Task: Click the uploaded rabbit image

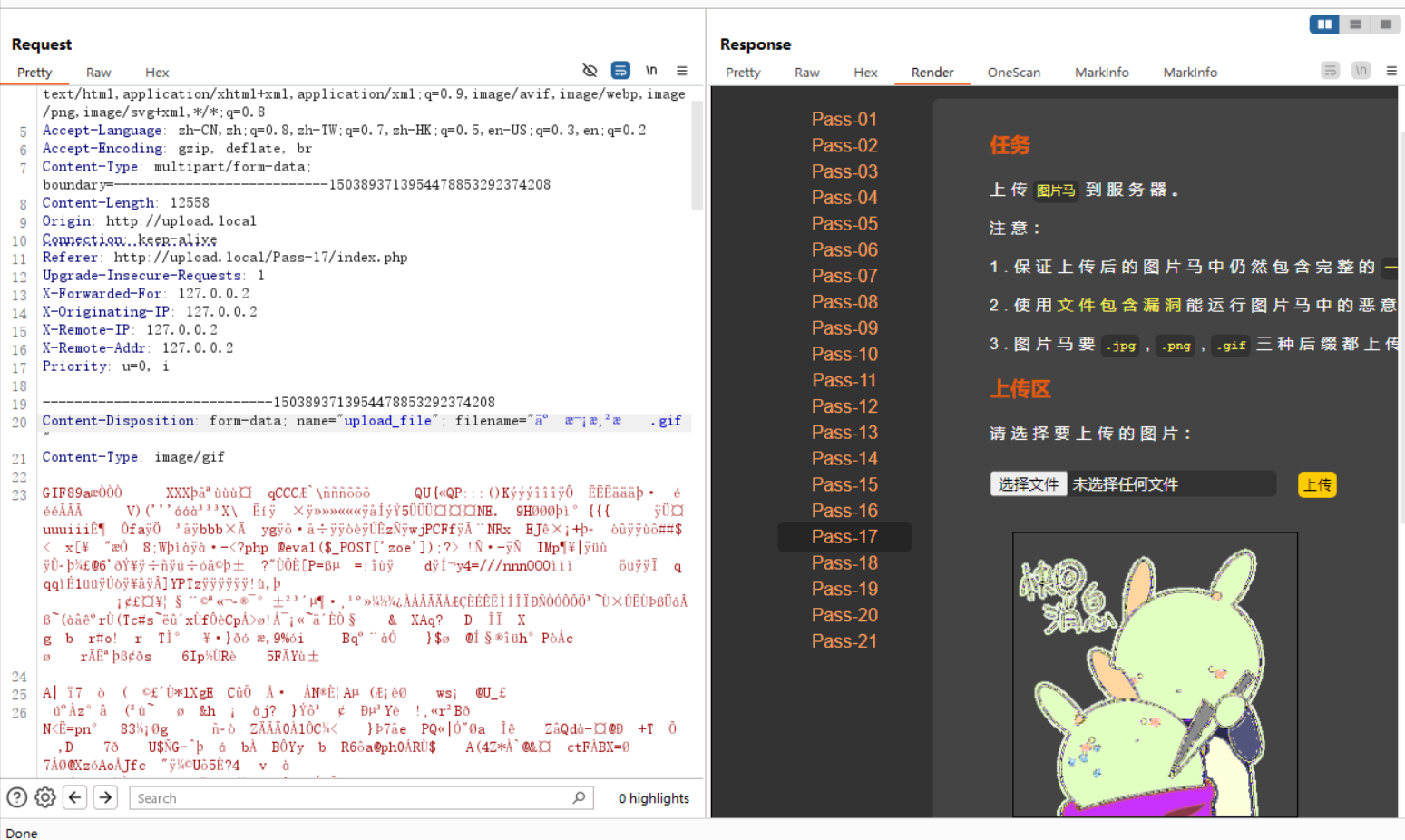Action: (1155, 674)
